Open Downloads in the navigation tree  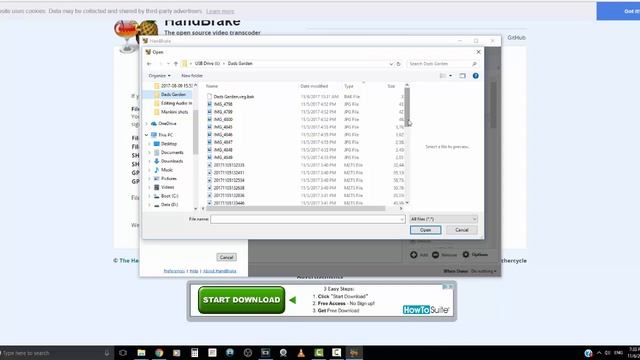[x=172, y=161]
